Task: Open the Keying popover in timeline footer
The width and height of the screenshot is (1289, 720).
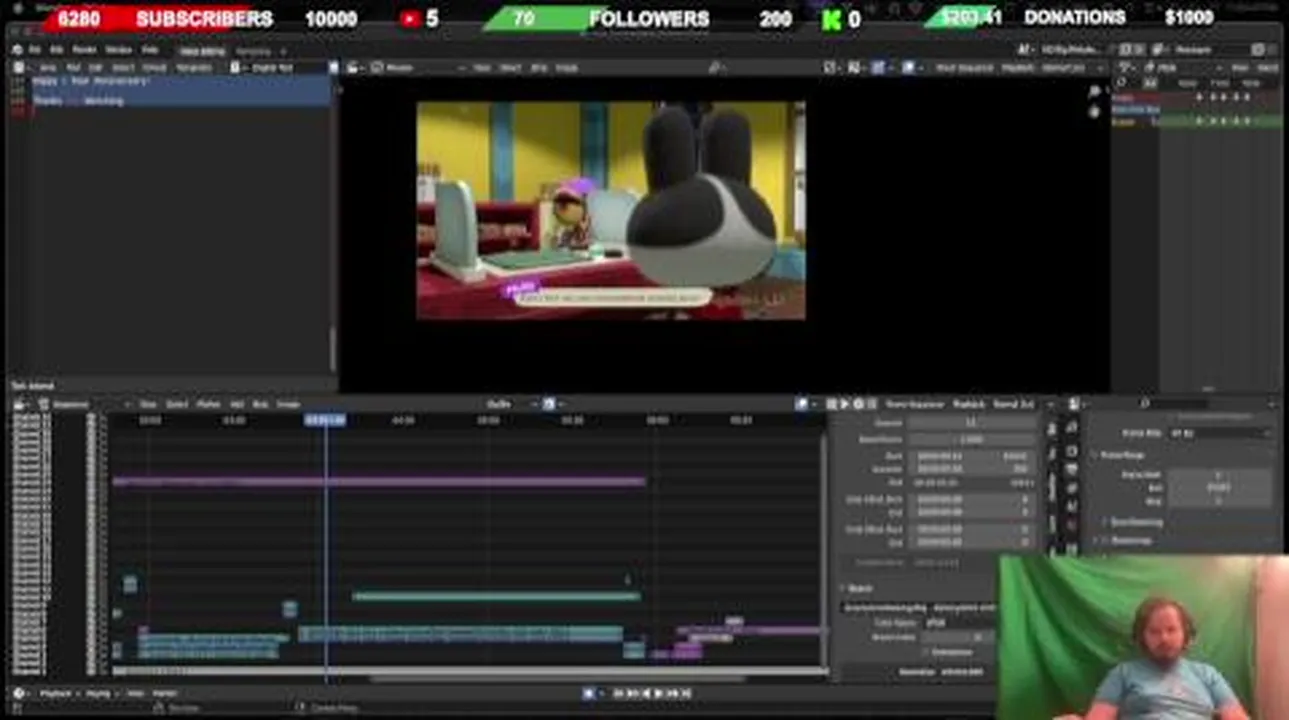Action: (x=100, y=693)
